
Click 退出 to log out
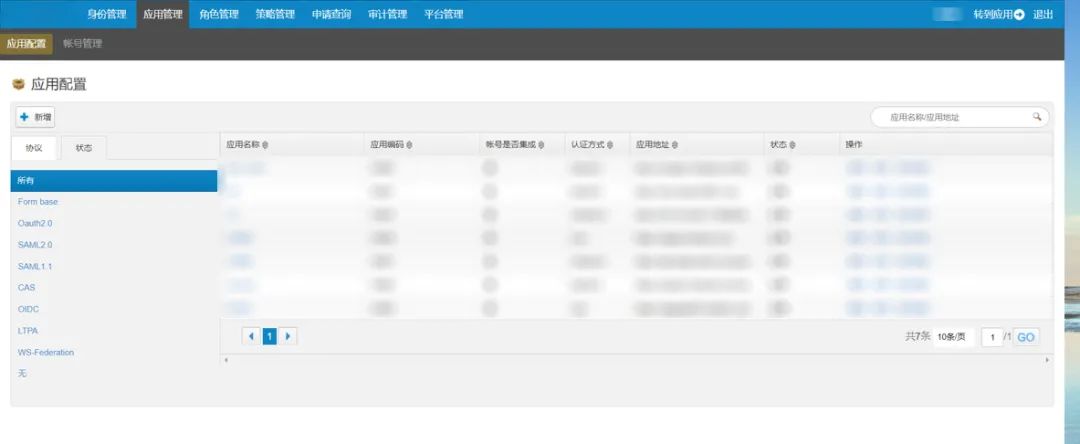[1043, 14]
